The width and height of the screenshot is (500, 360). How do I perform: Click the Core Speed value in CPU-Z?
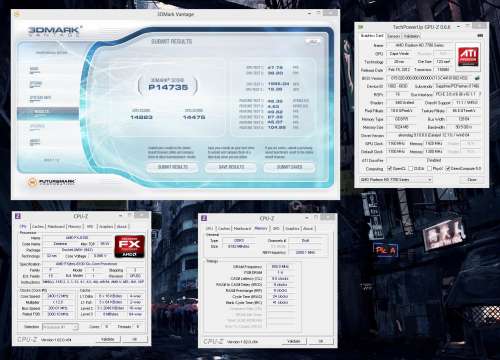pyautogui.click(x=58, y=296)
